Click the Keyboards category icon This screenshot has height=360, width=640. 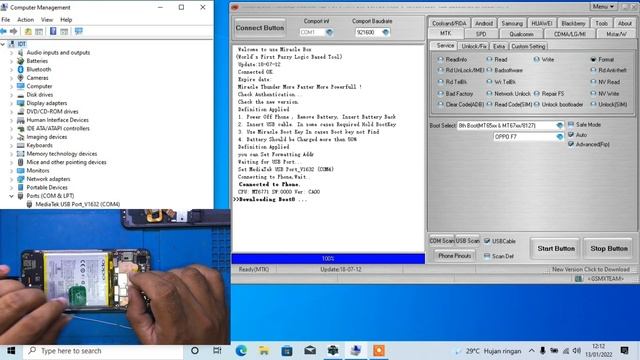click(20, 145)
